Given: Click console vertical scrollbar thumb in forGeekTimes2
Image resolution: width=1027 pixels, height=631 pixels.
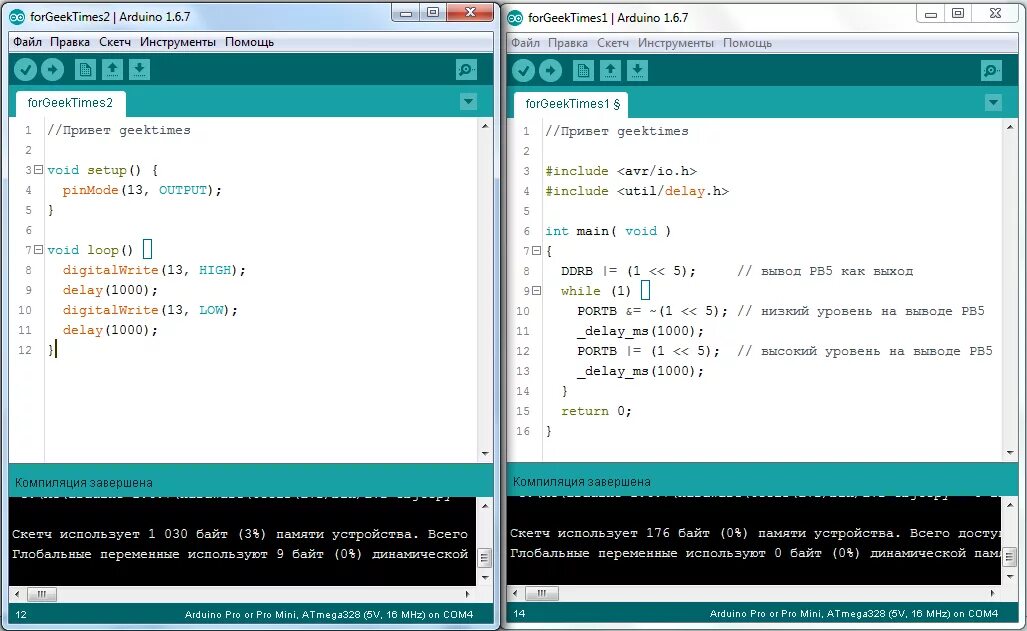Looking at the screenshot, I should 485,558.
